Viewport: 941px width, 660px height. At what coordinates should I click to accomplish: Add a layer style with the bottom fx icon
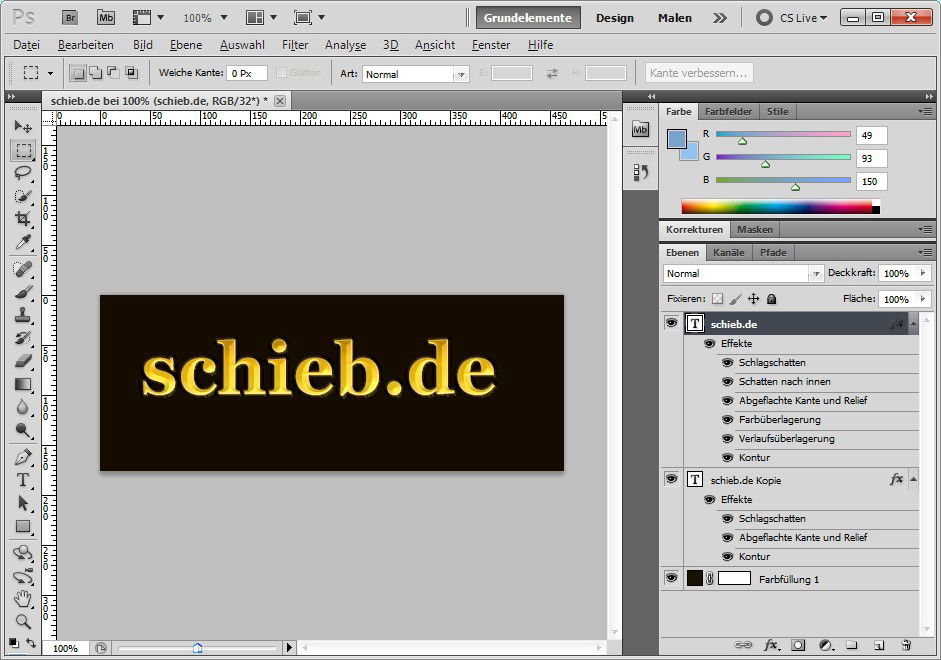771,645
